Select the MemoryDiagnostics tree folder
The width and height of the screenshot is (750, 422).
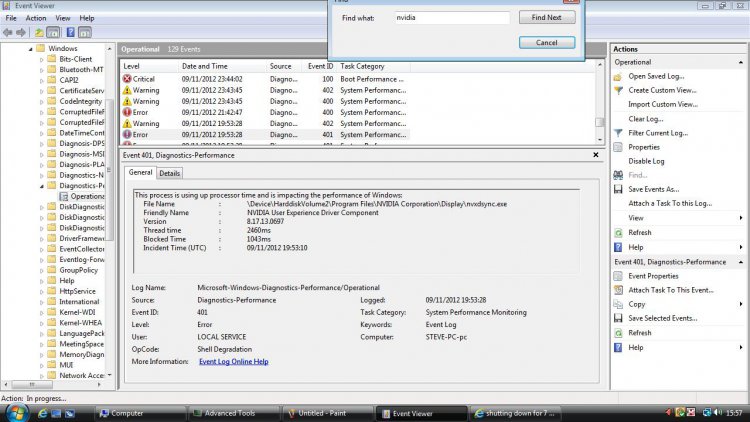point(77,355)
